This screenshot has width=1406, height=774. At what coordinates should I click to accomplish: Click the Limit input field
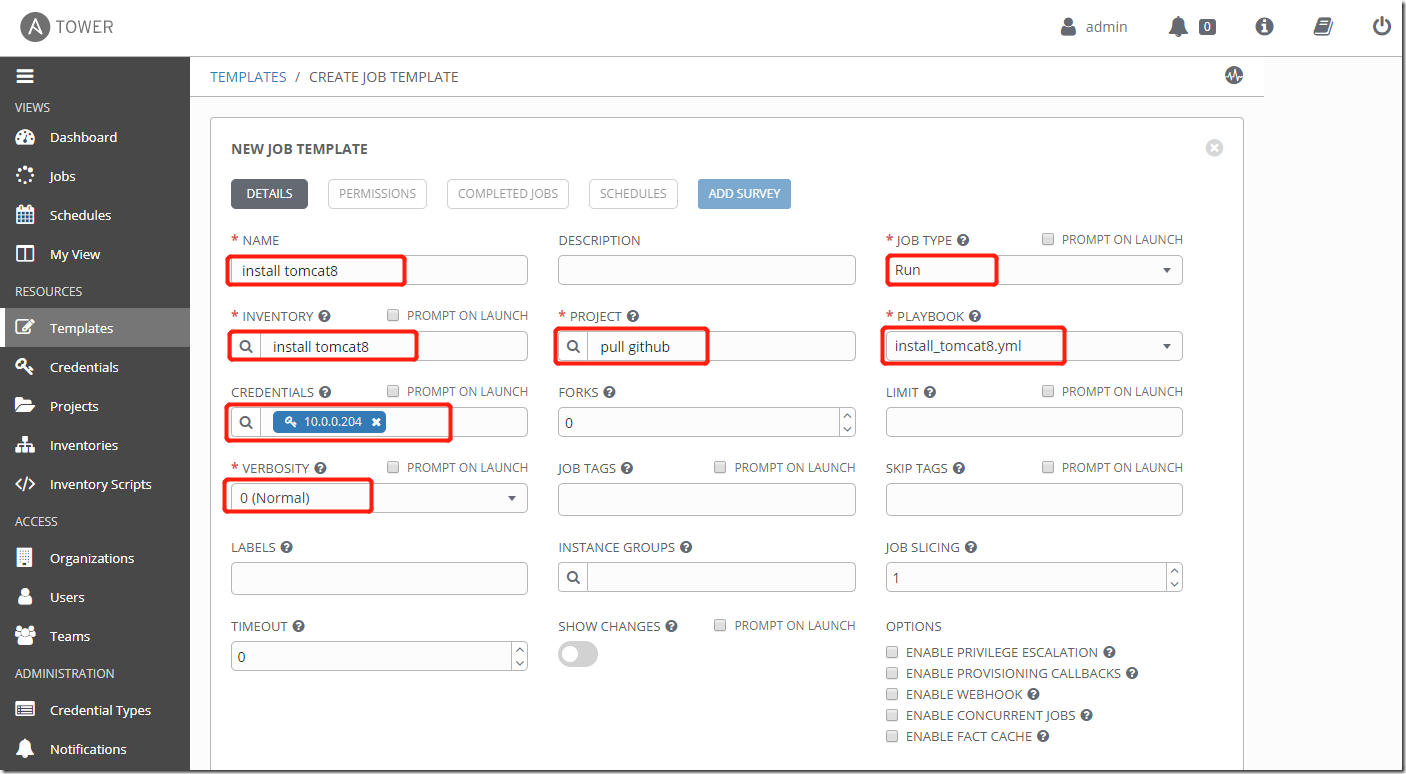[1034, 422]
